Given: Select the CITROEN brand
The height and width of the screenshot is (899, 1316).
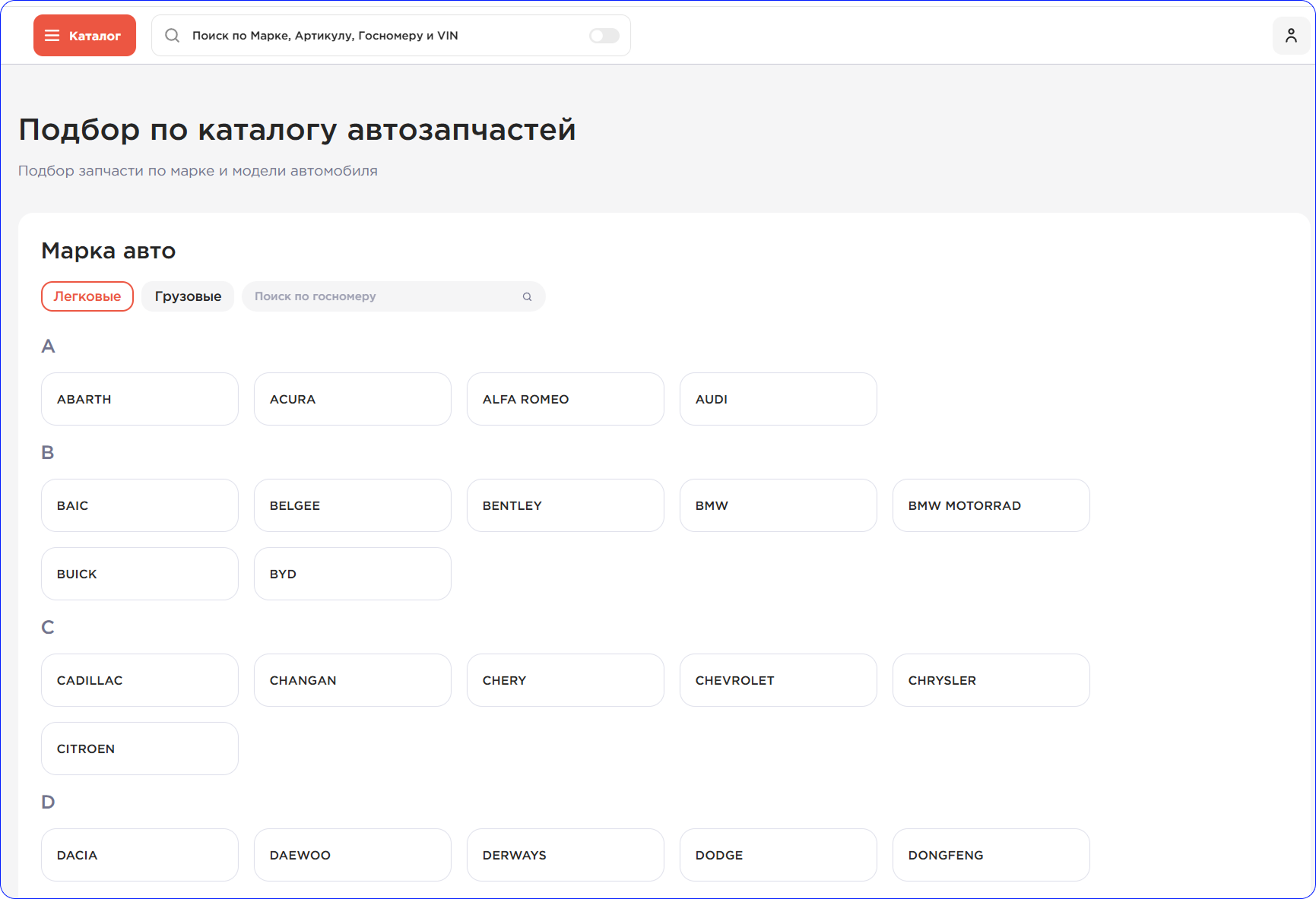Looking at the screenshot, I should click(x=140, y=749).
